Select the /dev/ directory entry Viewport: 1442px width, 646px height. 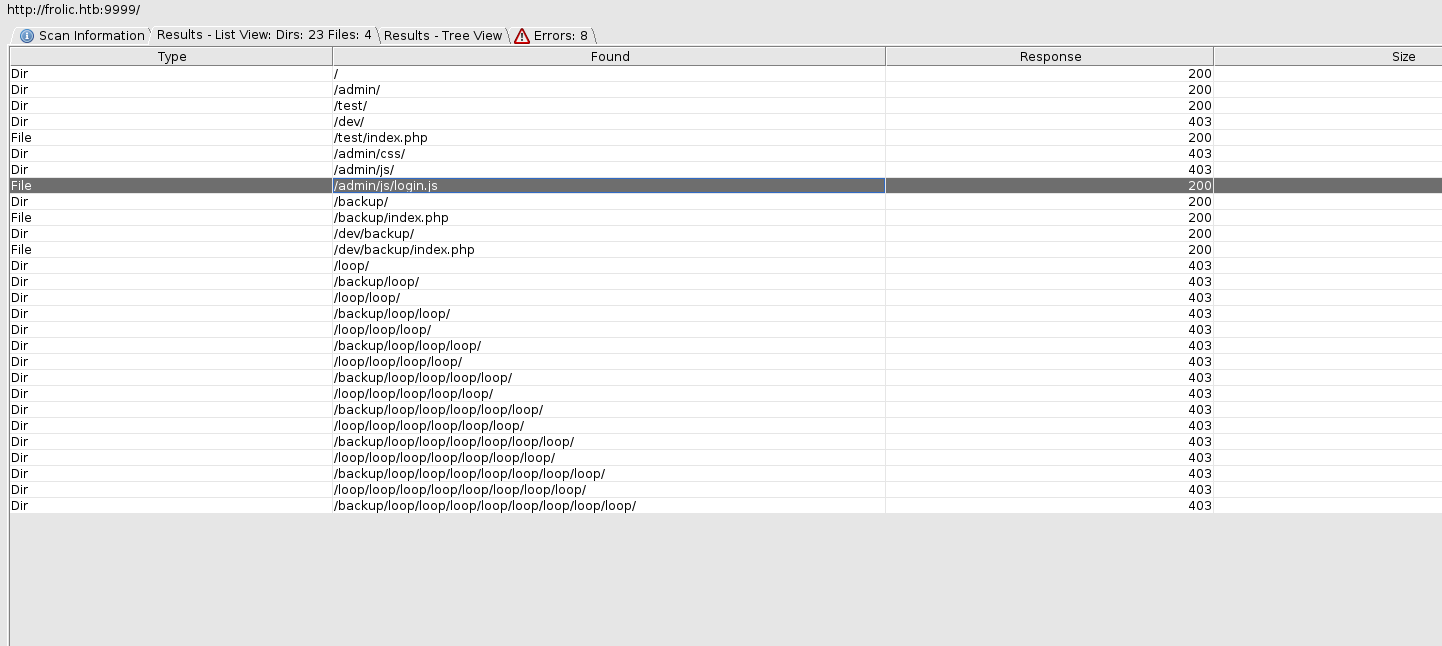(x=349, y=122)
